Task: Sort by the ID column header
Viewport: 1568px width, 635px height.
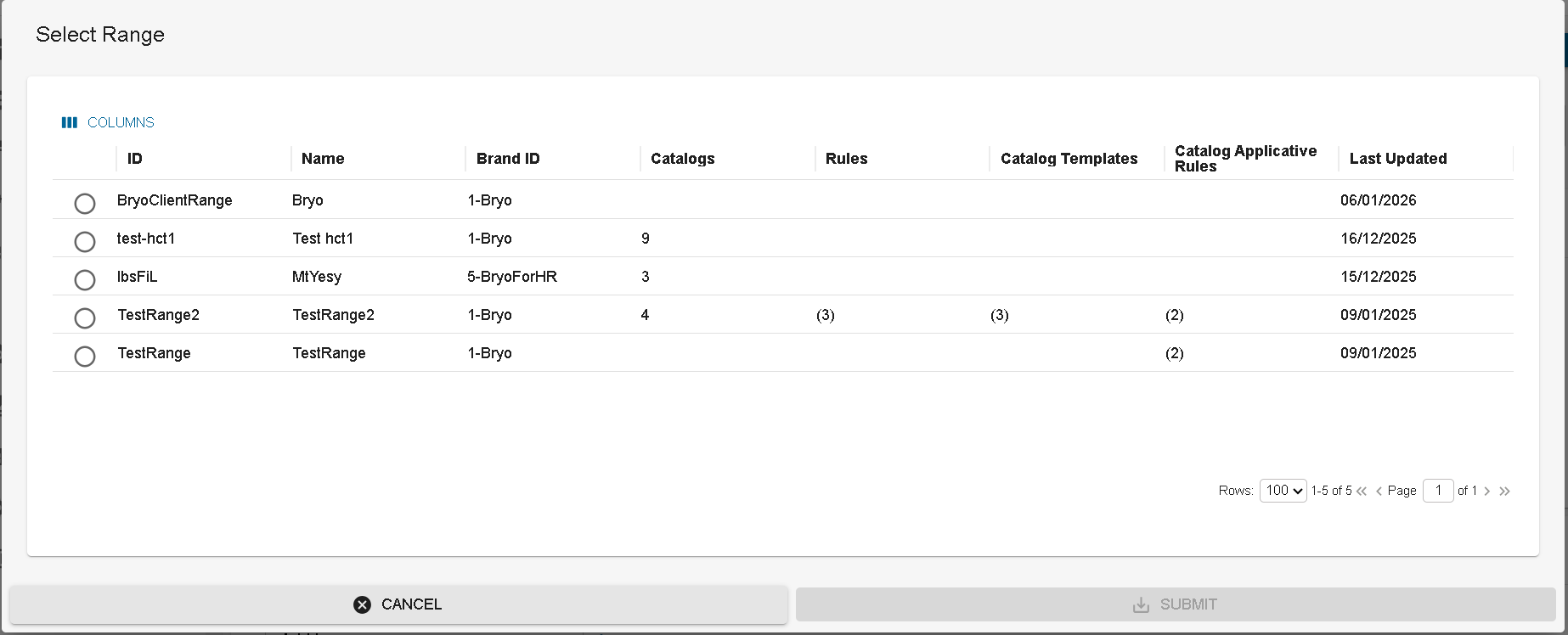Action: point(135,159)
